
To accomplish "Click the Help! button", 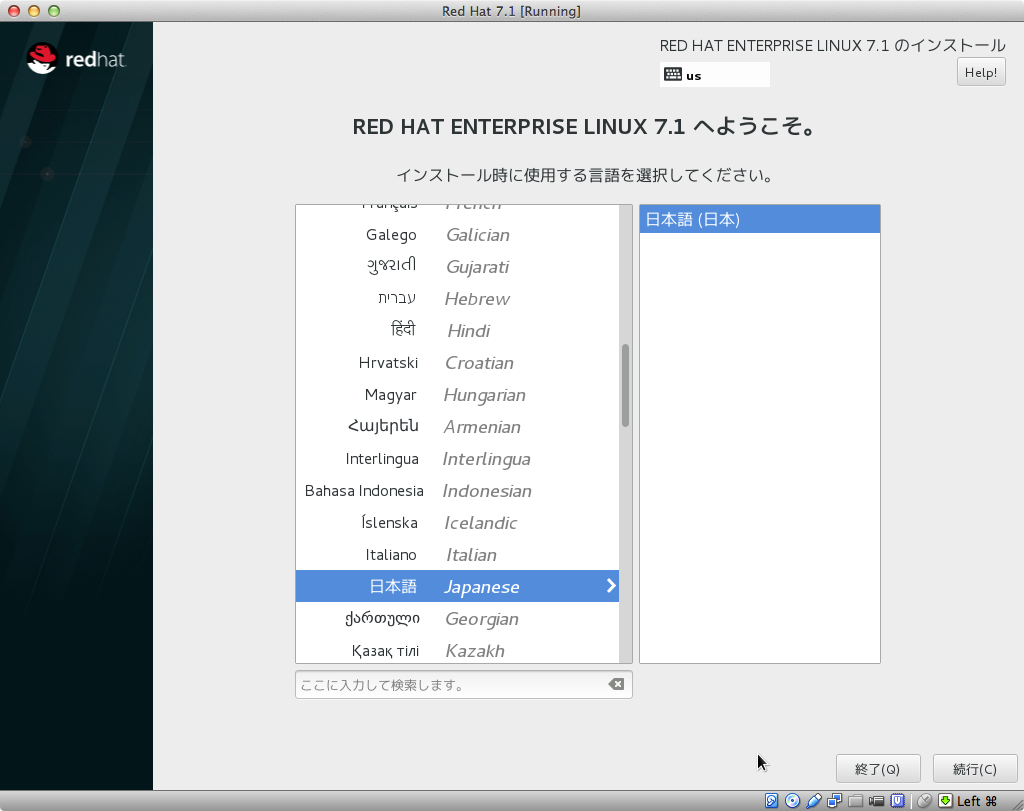I will pos(981,72).
